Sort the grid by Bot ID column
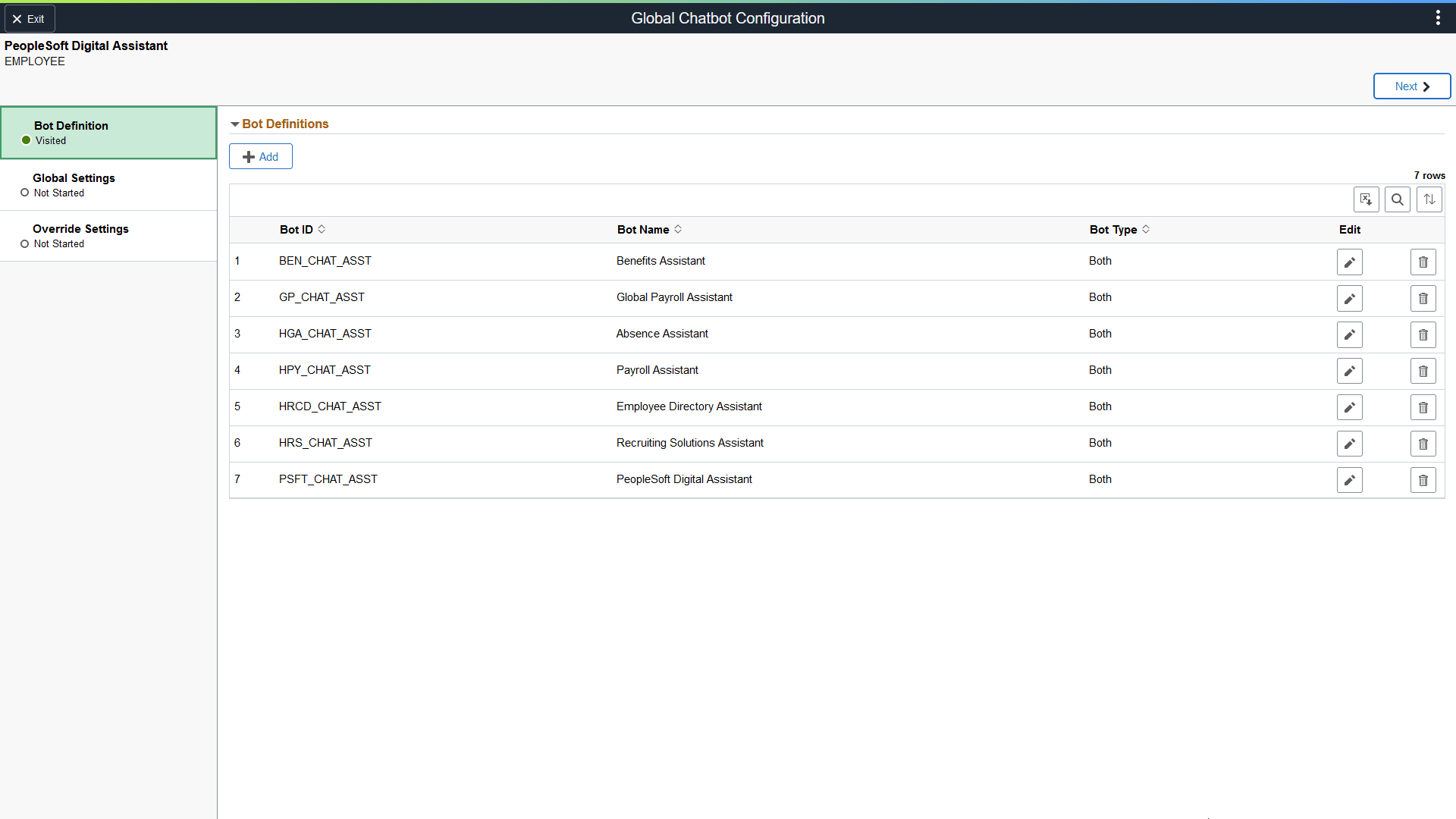The width and height of the screenshot is (1456, 819). coord(302,229)
